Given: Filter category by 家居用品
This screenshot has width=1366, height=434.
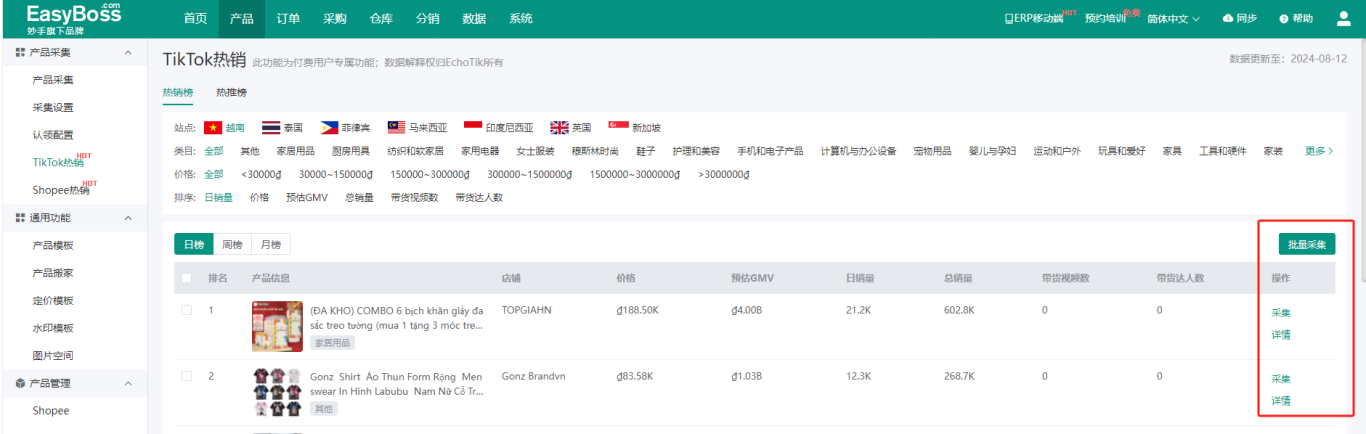Looking at the screenshot, I should [x=296, y=151].
